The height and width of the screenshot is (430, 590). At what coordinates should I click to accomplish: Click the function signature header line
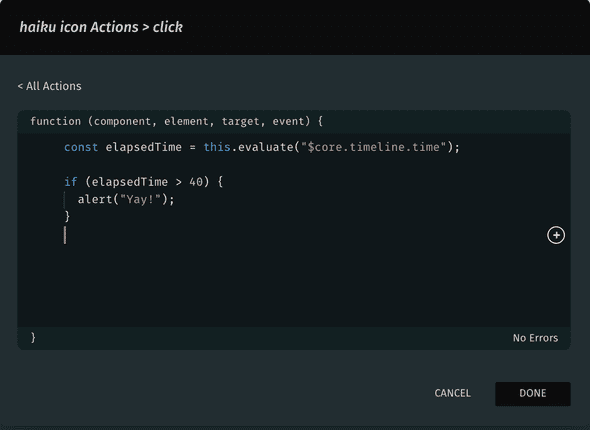[x=176, y=122]
